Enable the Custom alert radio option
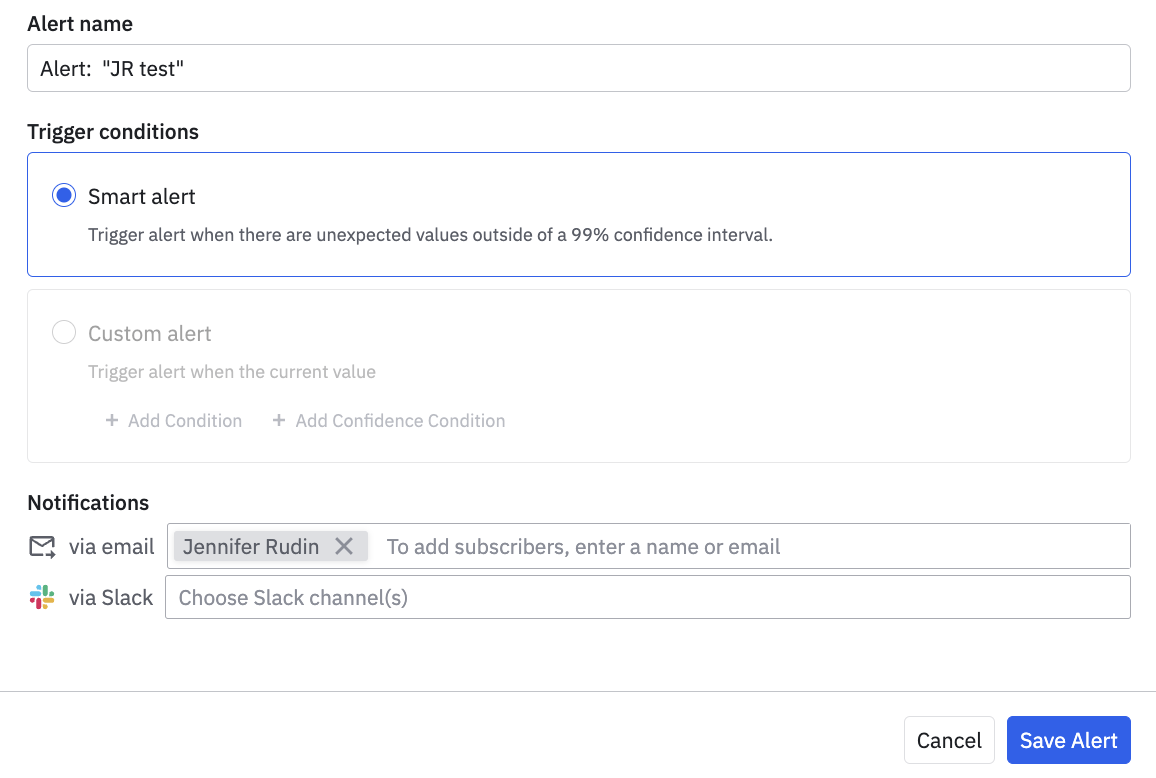This screenshot has height=778, width=1156. point(64,333)
